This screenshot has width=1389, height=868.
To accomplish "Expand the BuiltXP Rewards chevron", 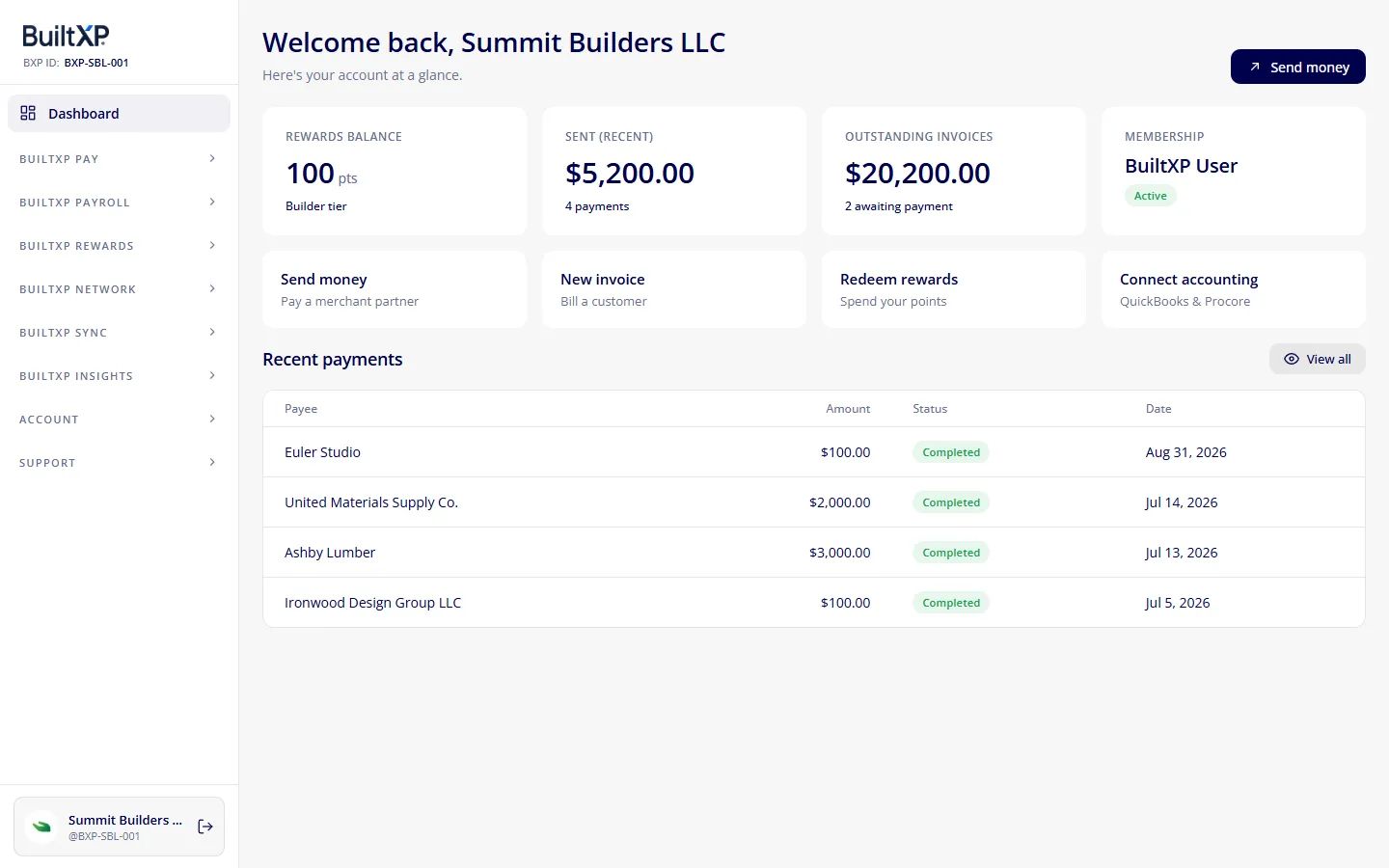I will pos(212,245).
